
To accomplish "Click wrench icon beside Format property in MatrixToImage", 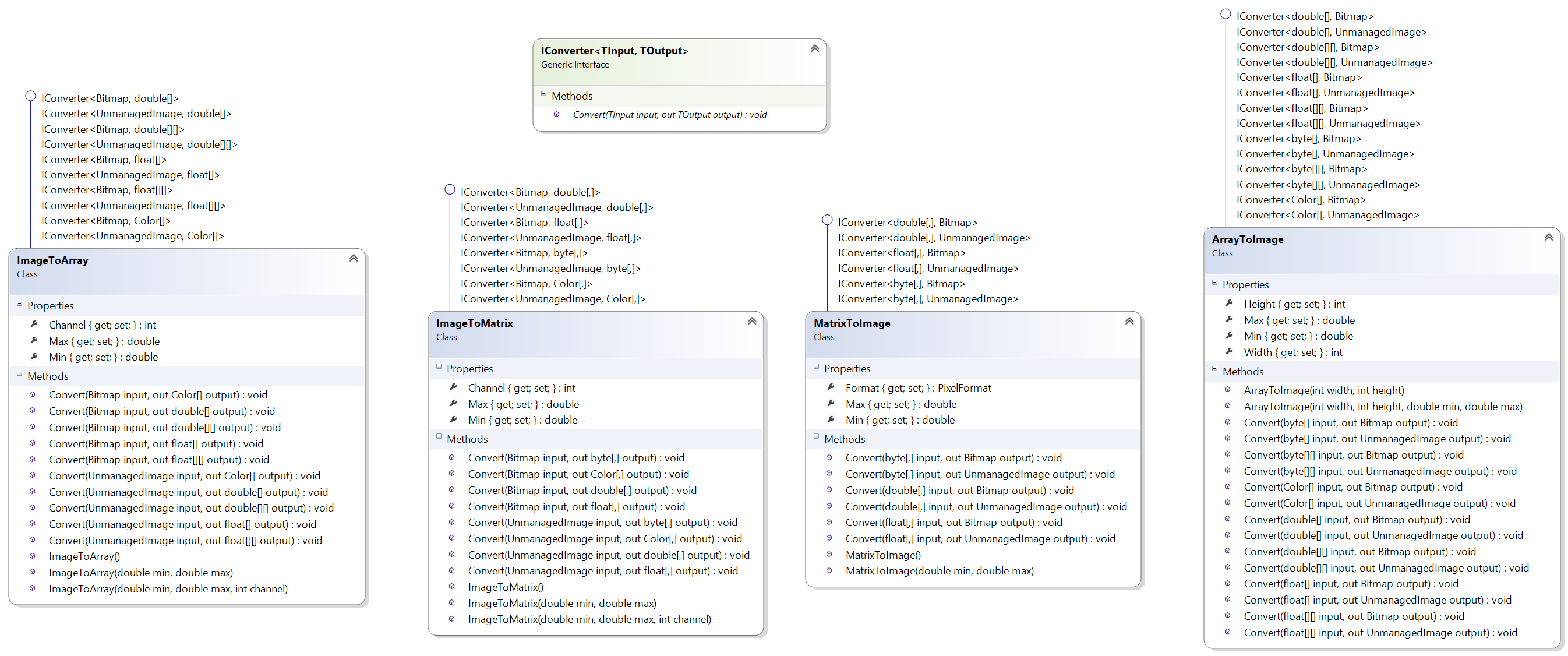I will (x=831, y=387).
